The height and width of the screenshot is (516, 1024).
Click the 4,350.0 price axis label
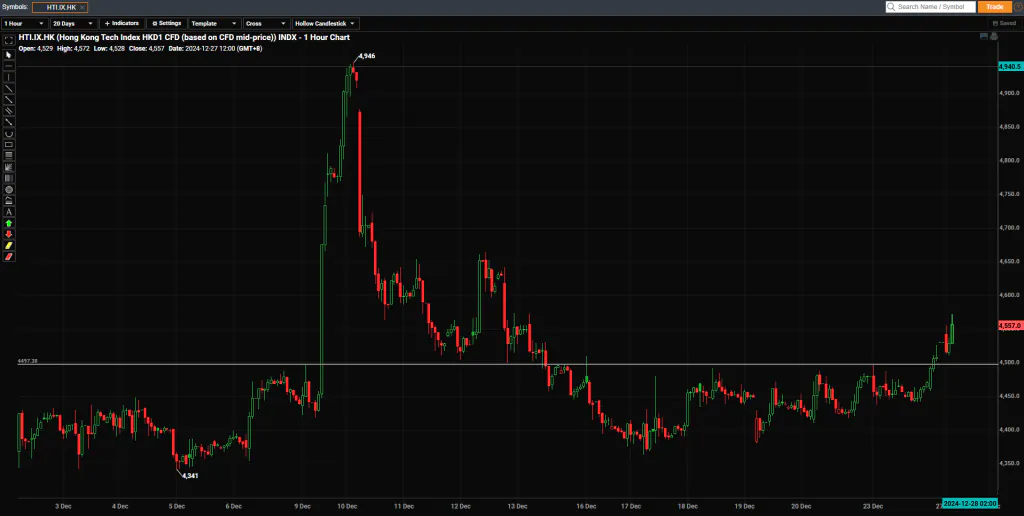1009,462
